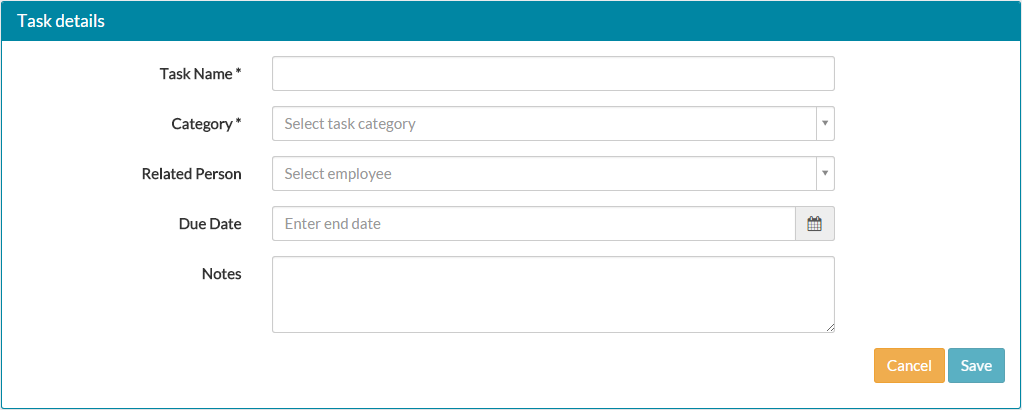Click the required asterisk beside Category

point(239,123)
